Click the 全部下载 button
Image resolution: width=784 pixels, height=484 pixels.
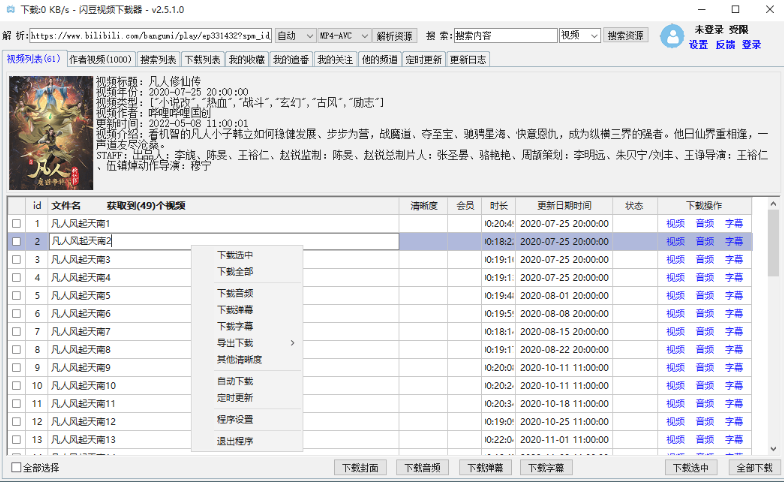pos(754,468)
